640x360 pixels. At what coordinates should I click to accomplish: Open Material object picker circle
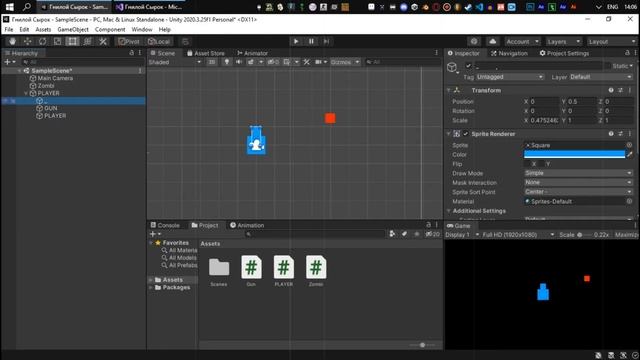tap(629, 201)
